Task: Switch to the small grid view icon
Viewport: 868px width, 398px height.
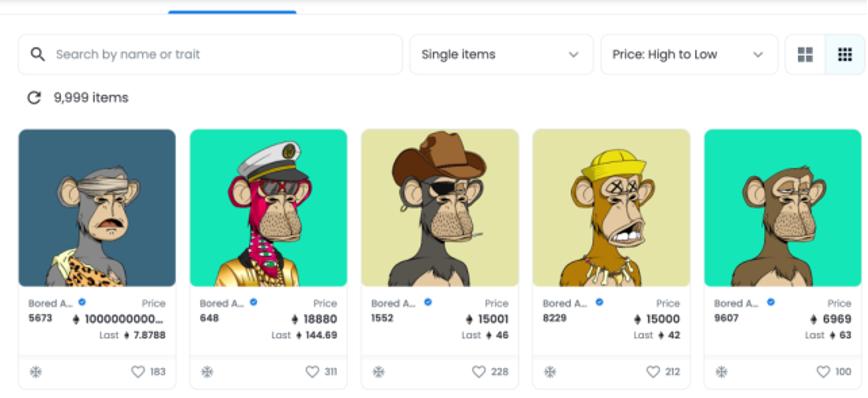Action: coord(845,54)
